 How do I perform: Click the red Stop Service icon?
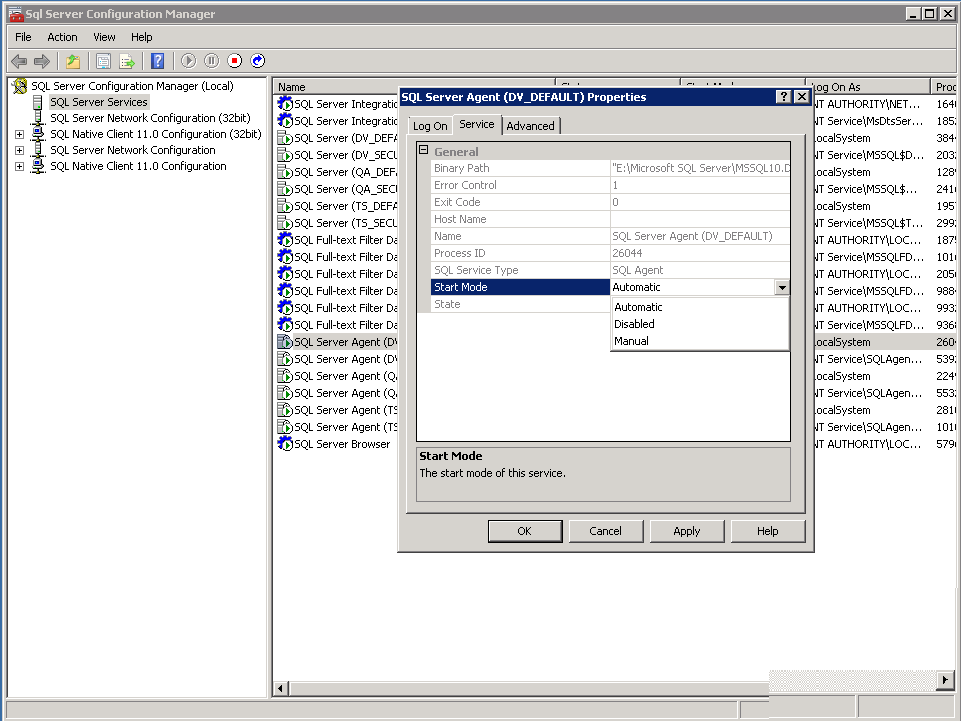pos(235,61)
